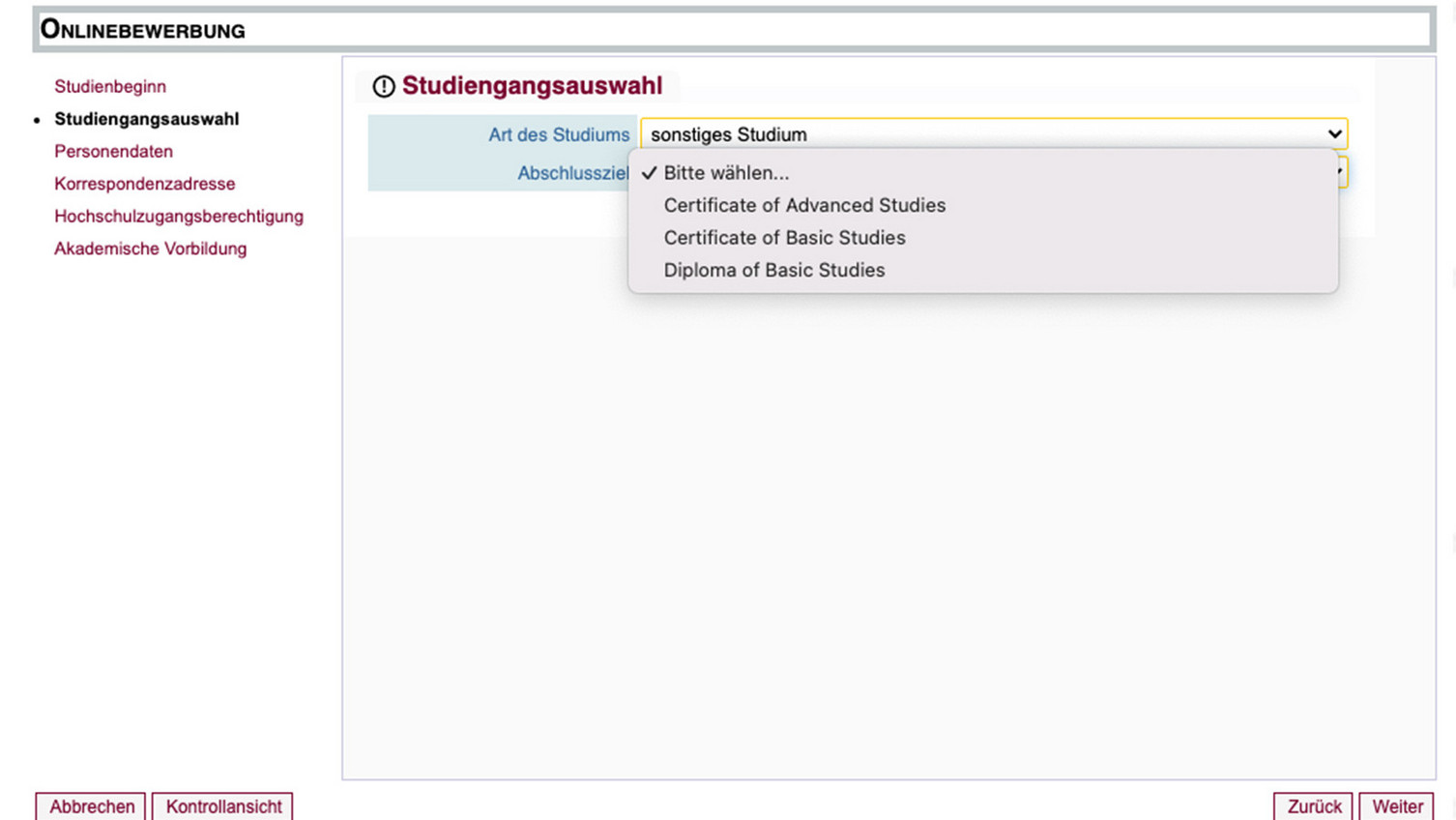Open the Akademische Vorbildung section
1456x820 pixels.
[x=150, y=249]
